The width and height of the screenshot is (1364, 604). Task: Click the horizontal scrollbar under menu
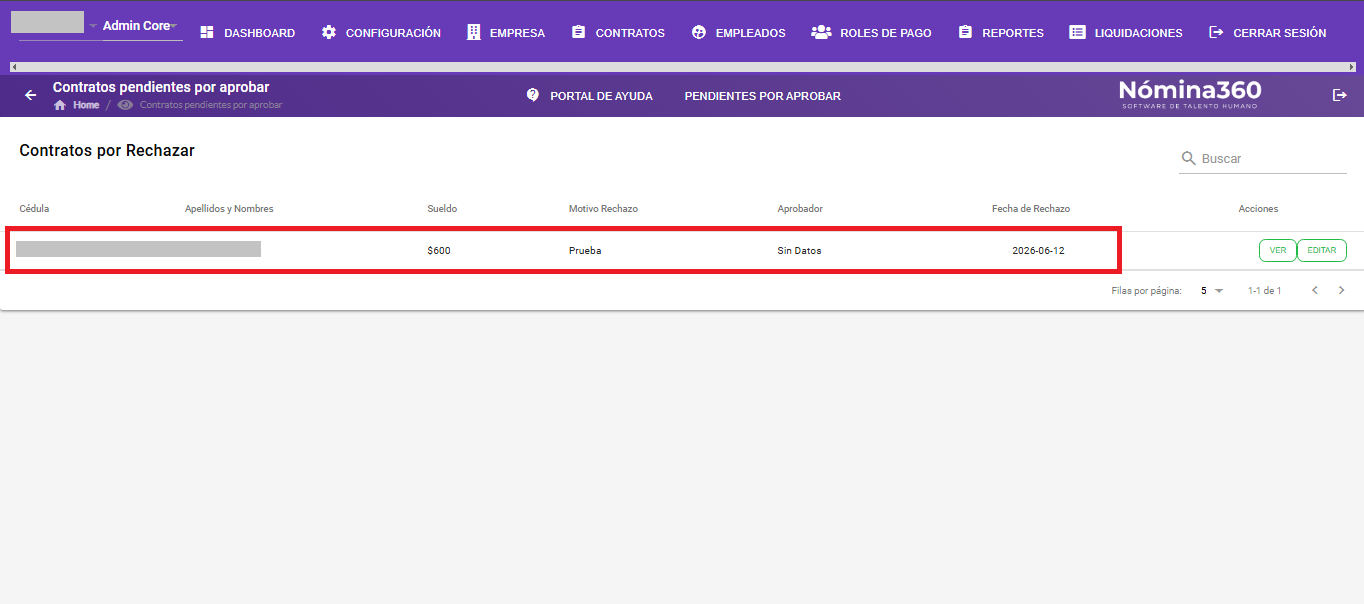click(x=682, y=67)
